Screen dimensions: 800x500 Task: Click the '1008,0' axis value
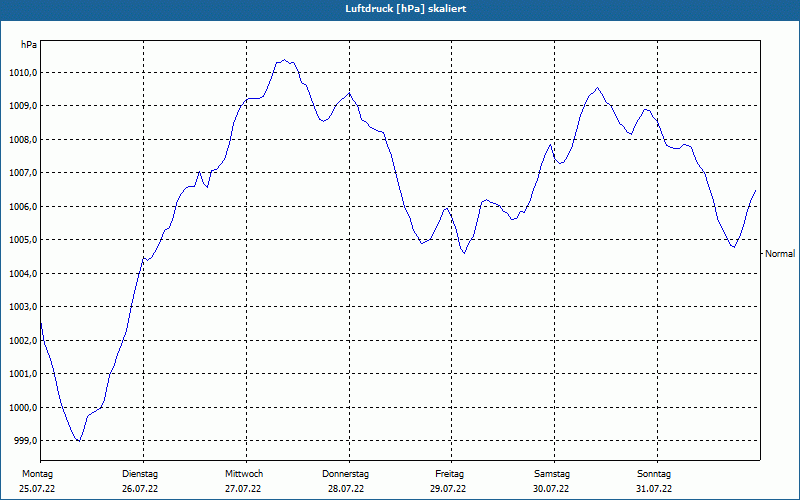coord(23,140)
